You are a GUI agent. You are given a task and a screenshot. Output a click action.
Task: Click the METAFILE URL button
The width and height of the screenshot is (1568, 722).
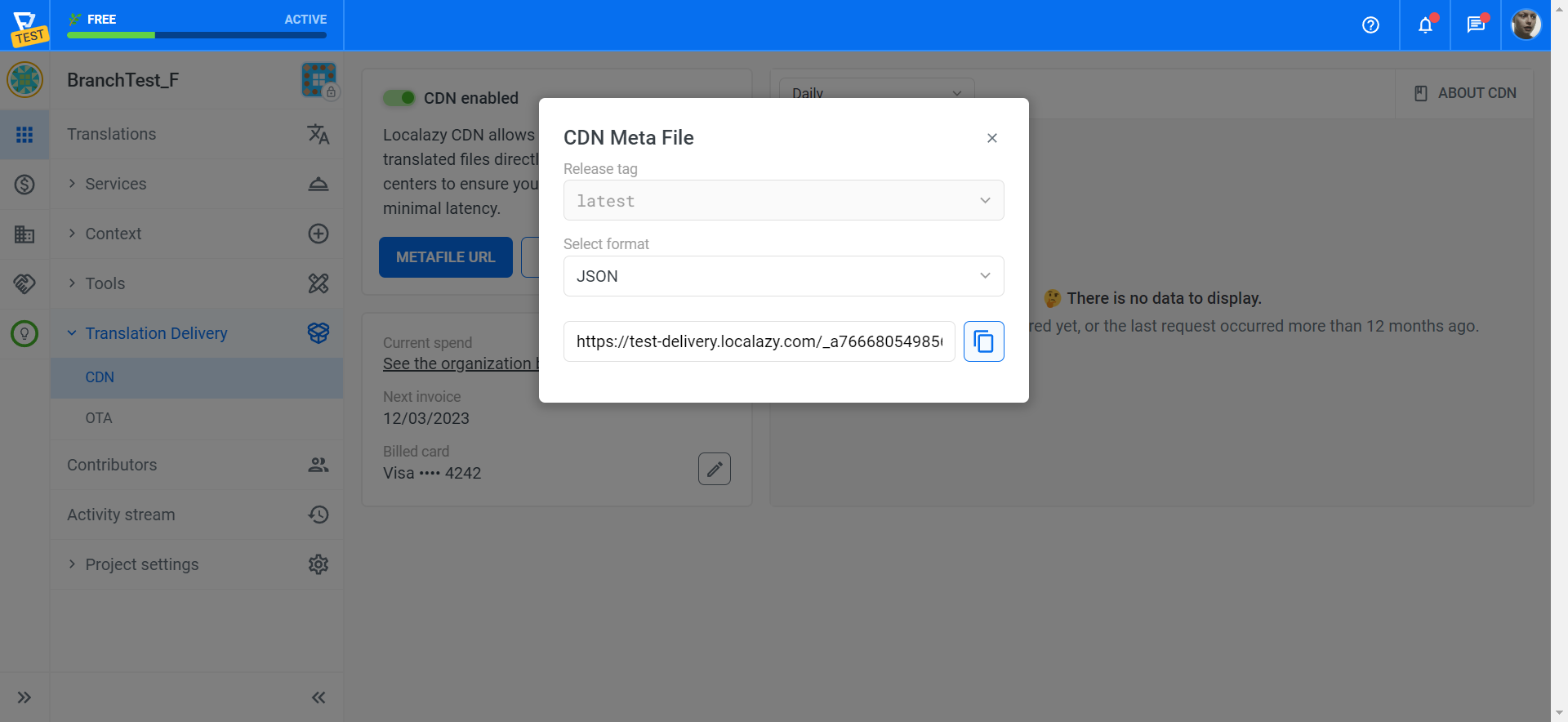(x=446, y=257)
